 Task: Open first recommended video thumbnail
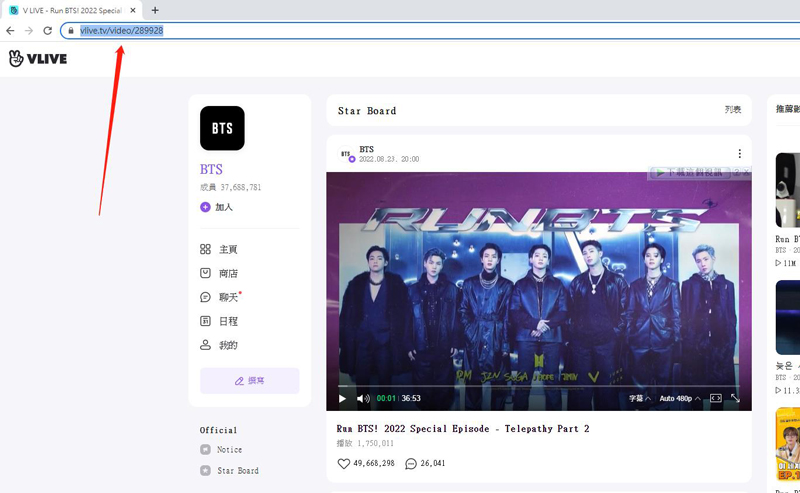coord(788,190)
